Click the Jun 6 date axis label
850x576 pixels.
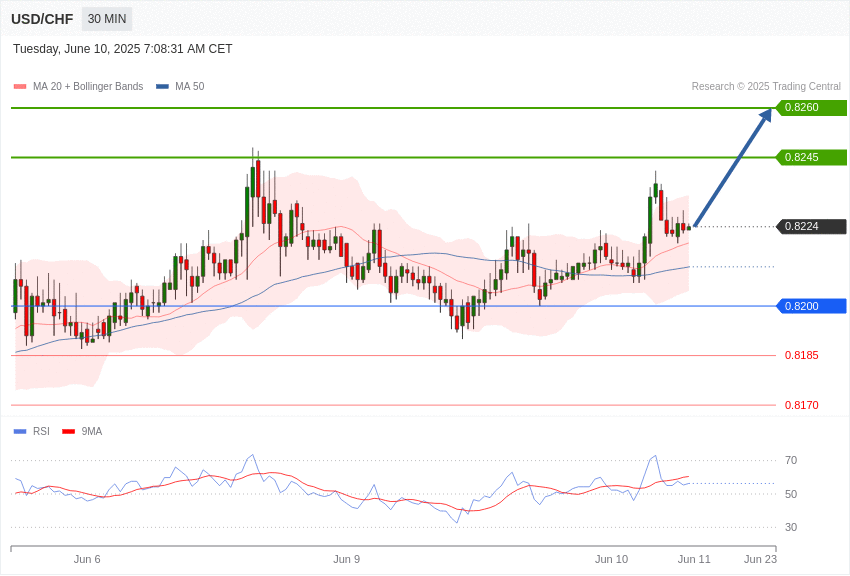click(87, 559)
